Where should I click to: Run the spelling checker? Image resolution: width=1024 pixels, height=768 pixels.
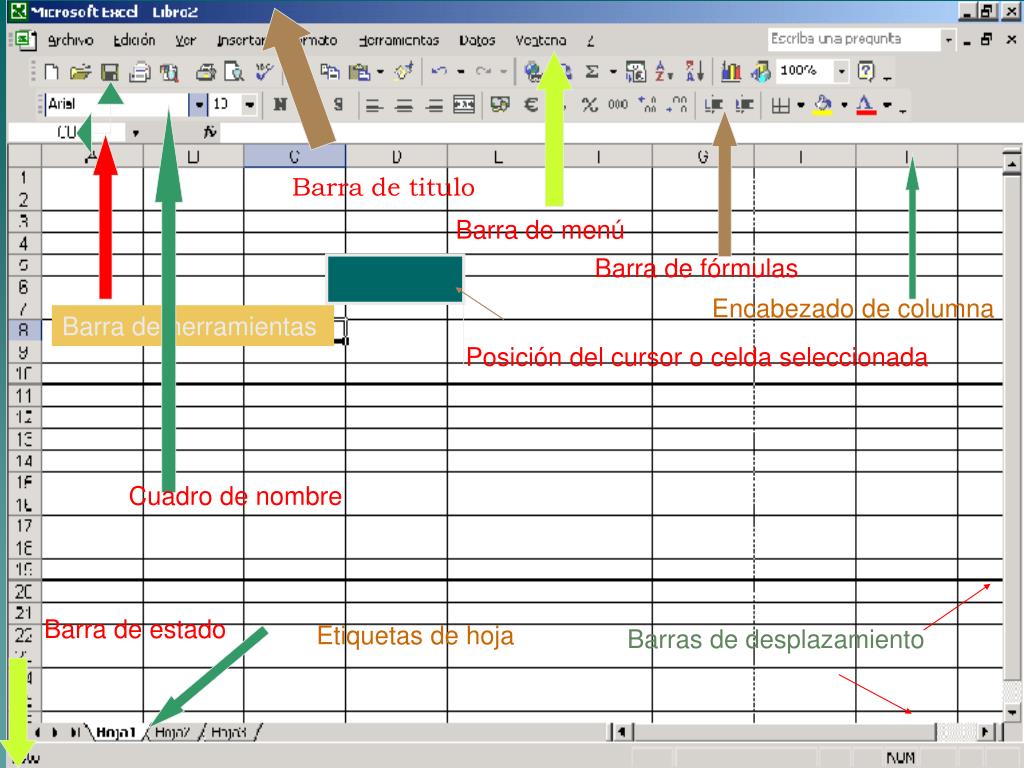point(264,72)
